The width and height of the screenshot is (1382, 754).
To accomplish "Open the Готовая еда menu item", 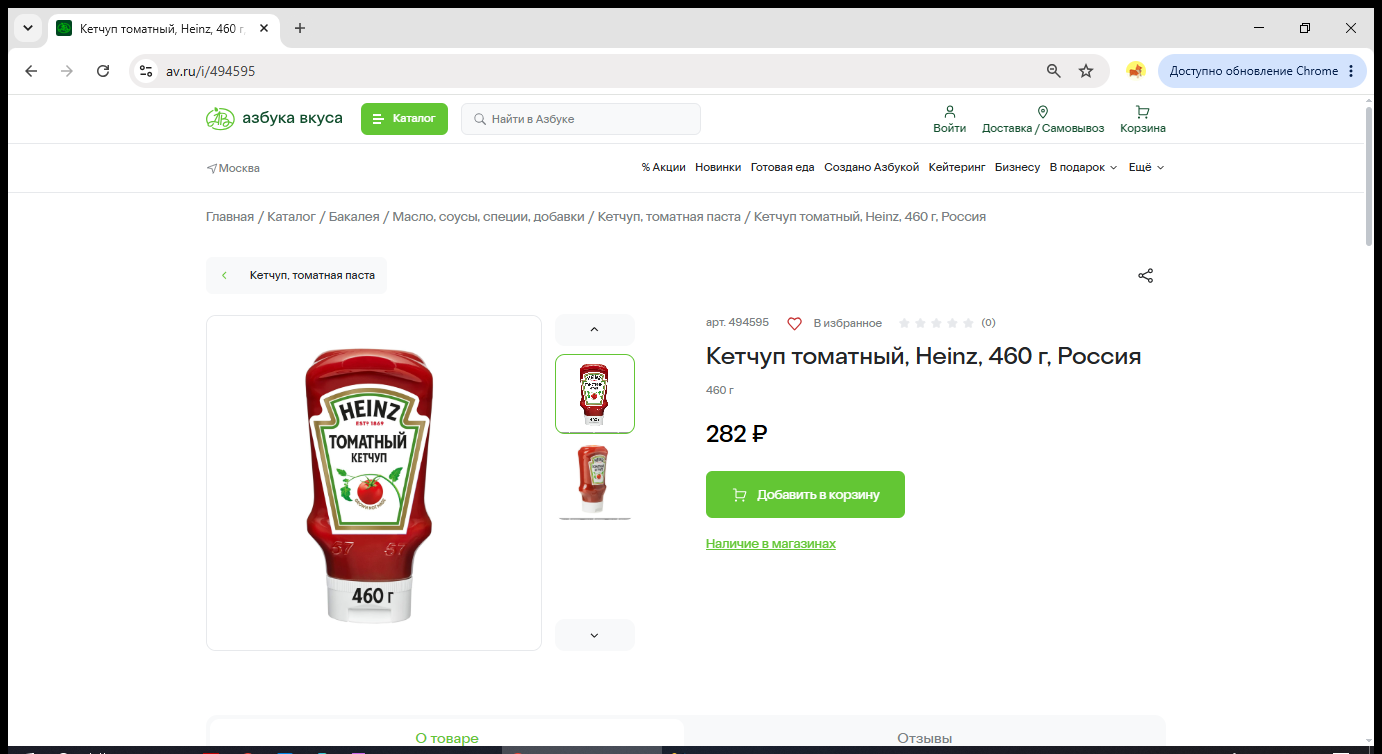I will 783,167.
